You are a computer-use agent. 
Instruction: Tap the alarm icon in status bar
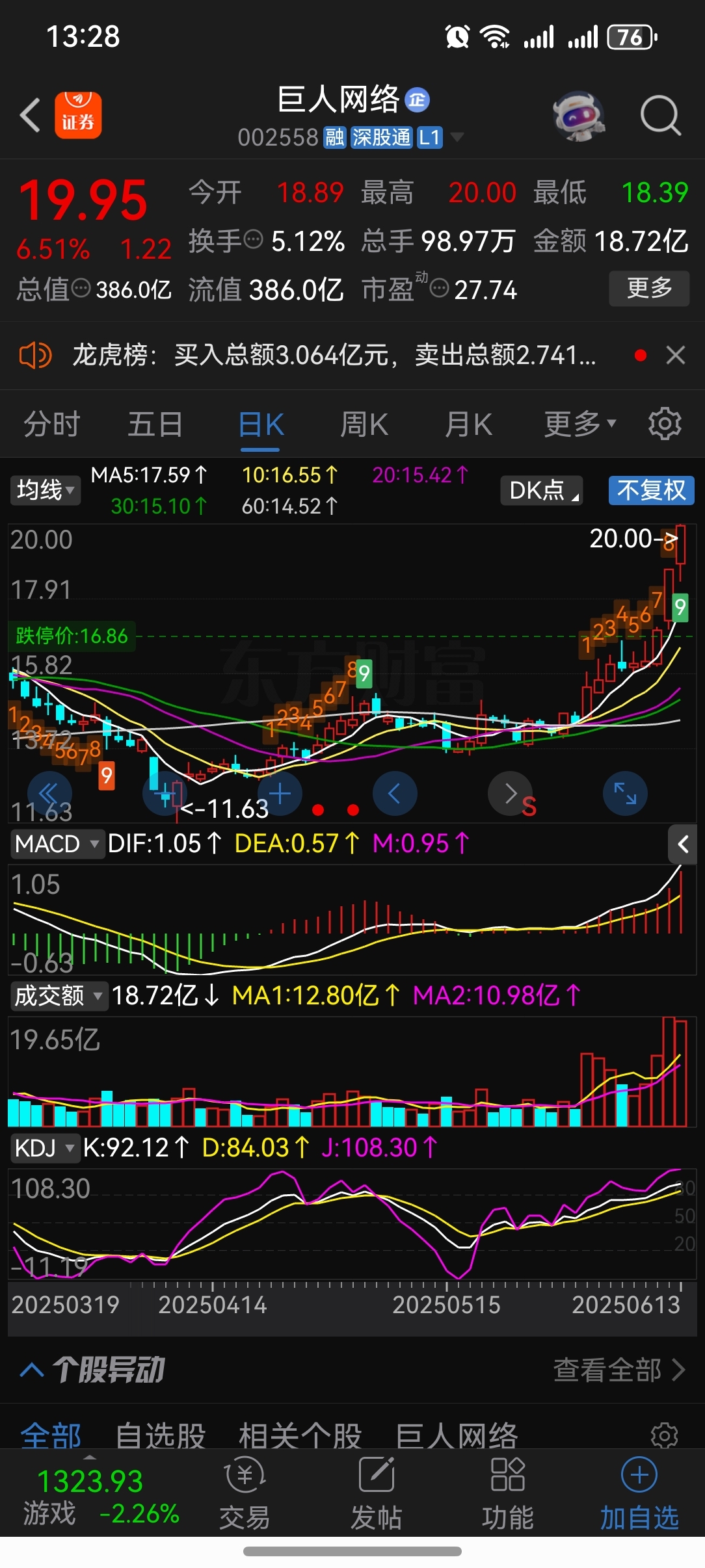(457, 36)
